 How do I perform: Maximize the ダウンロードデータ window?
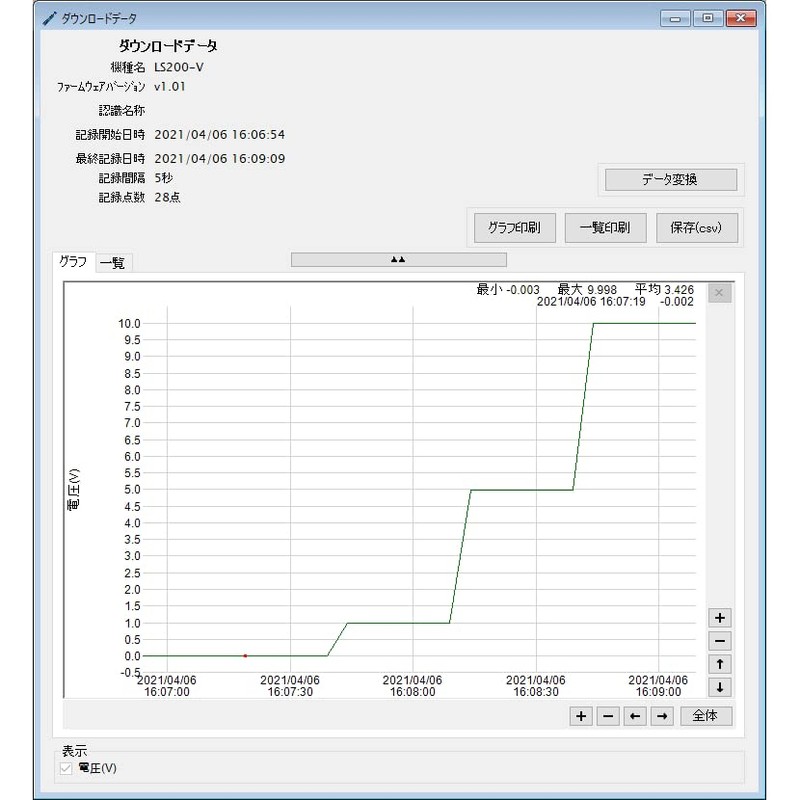[708, 18]
